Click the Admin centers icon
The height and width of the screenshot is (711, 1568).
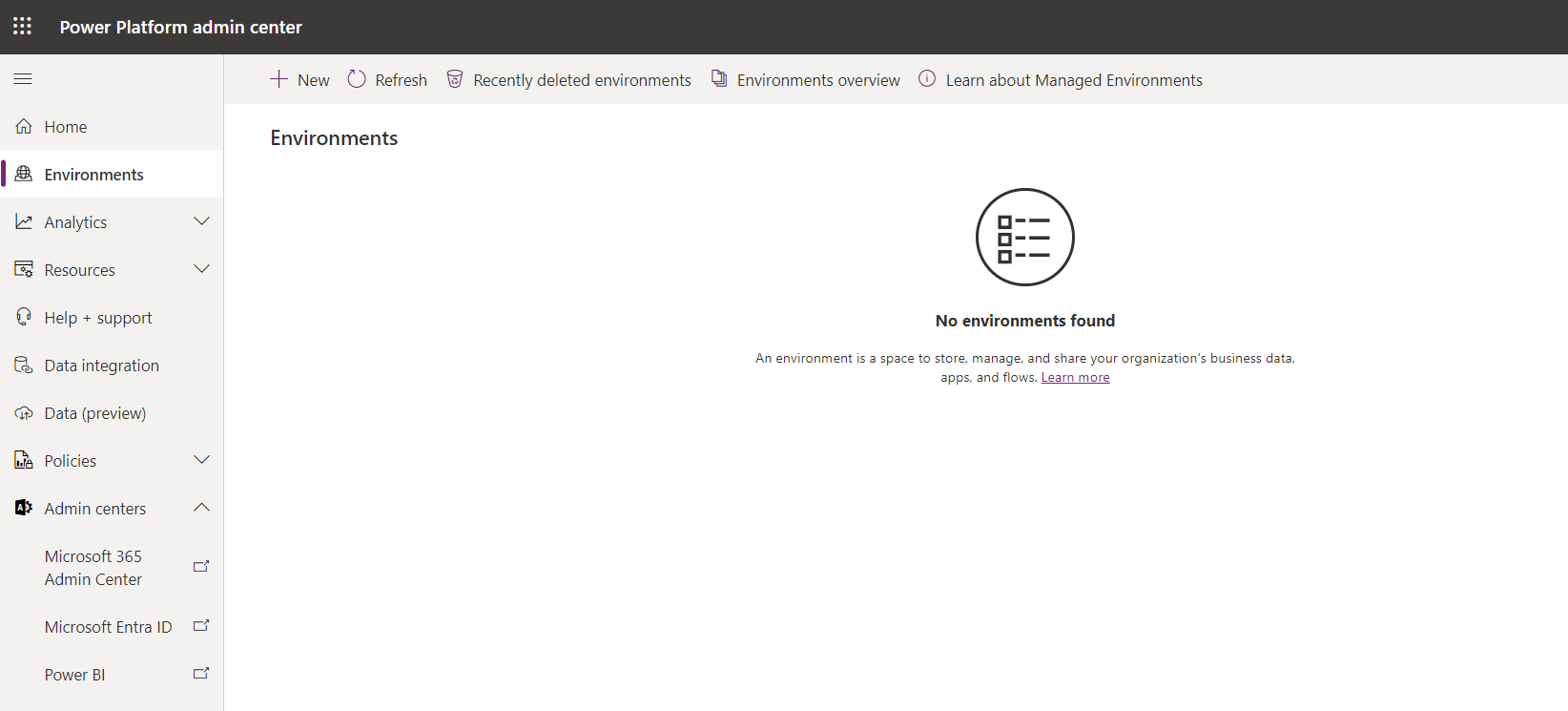(24, 508)
